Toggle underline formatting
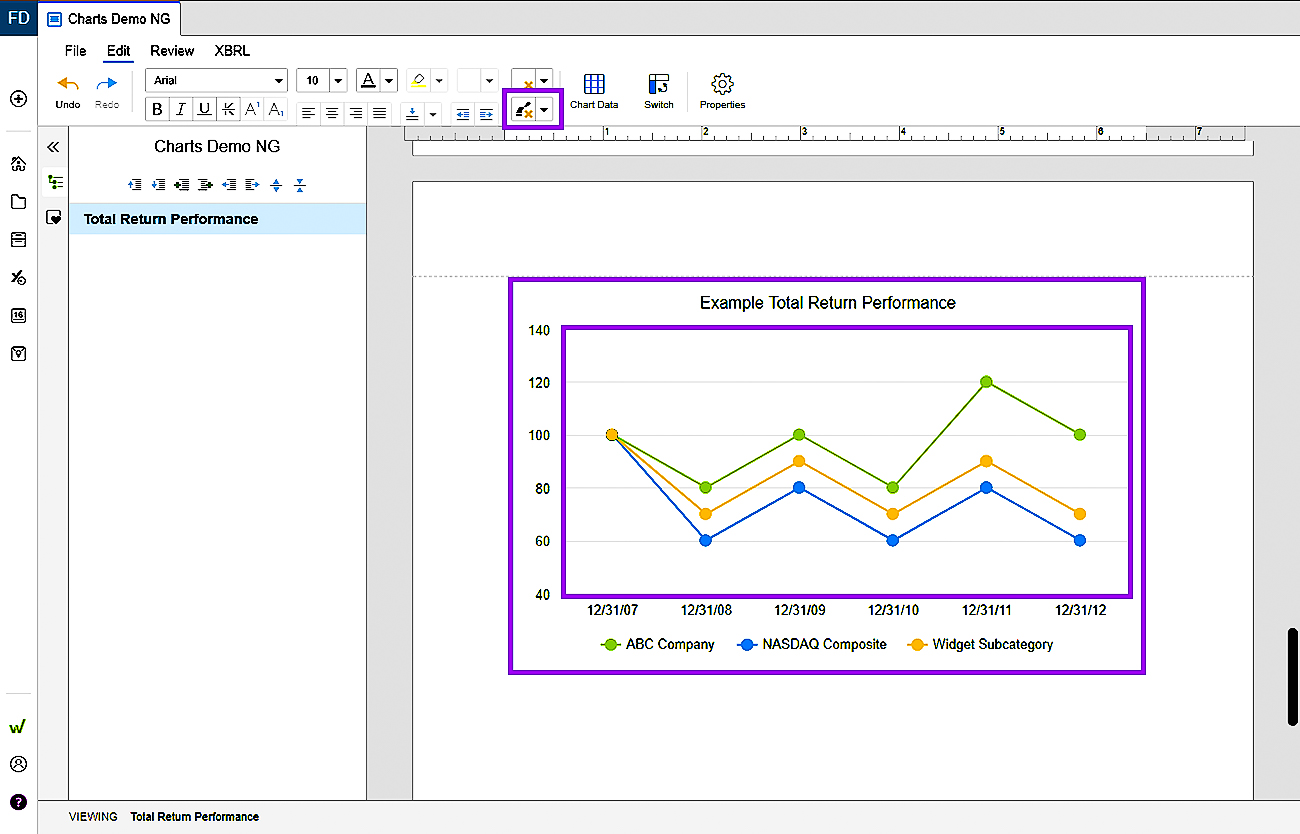 (x=205, y=110)
